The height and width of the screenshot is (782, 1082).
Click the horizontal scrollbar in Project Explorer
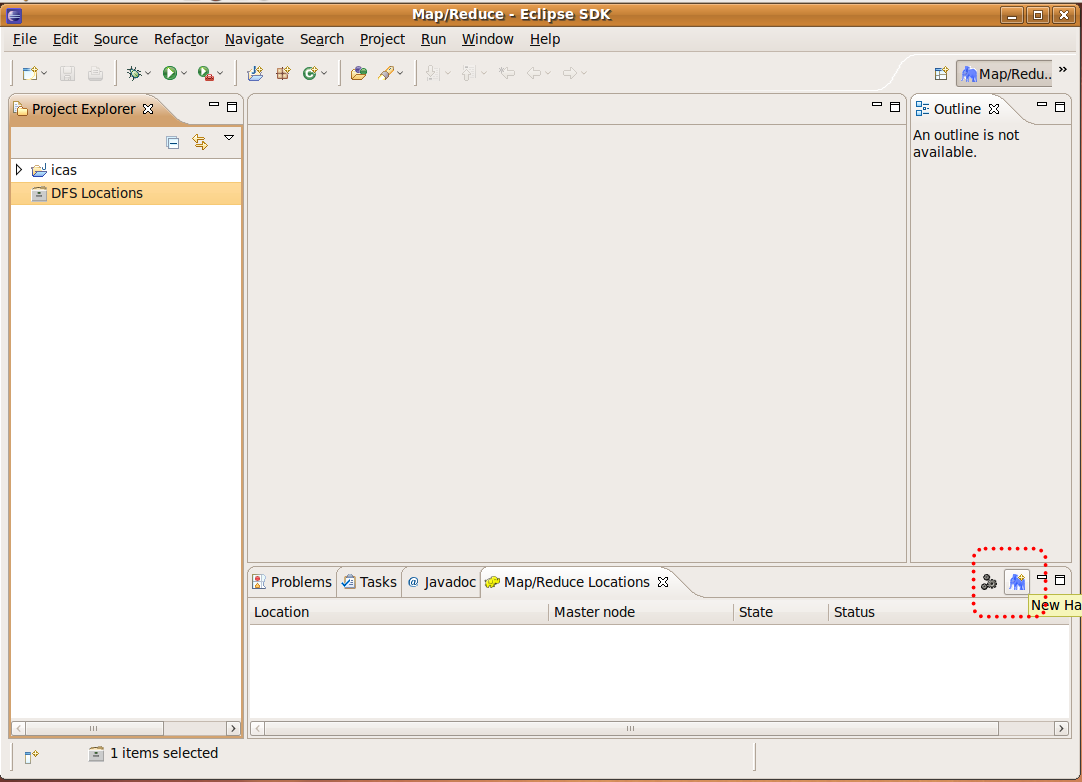pyautogui.click(x=95, y=728)
